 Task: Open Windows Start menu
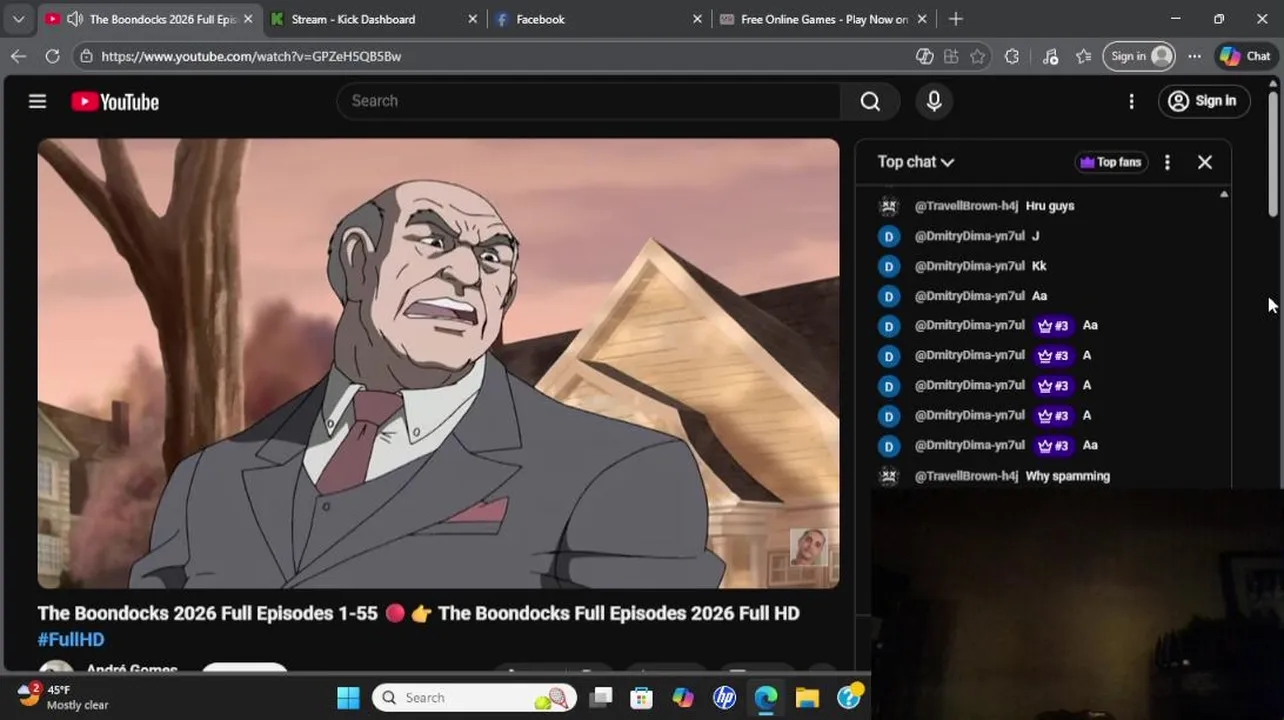point(348,698)
